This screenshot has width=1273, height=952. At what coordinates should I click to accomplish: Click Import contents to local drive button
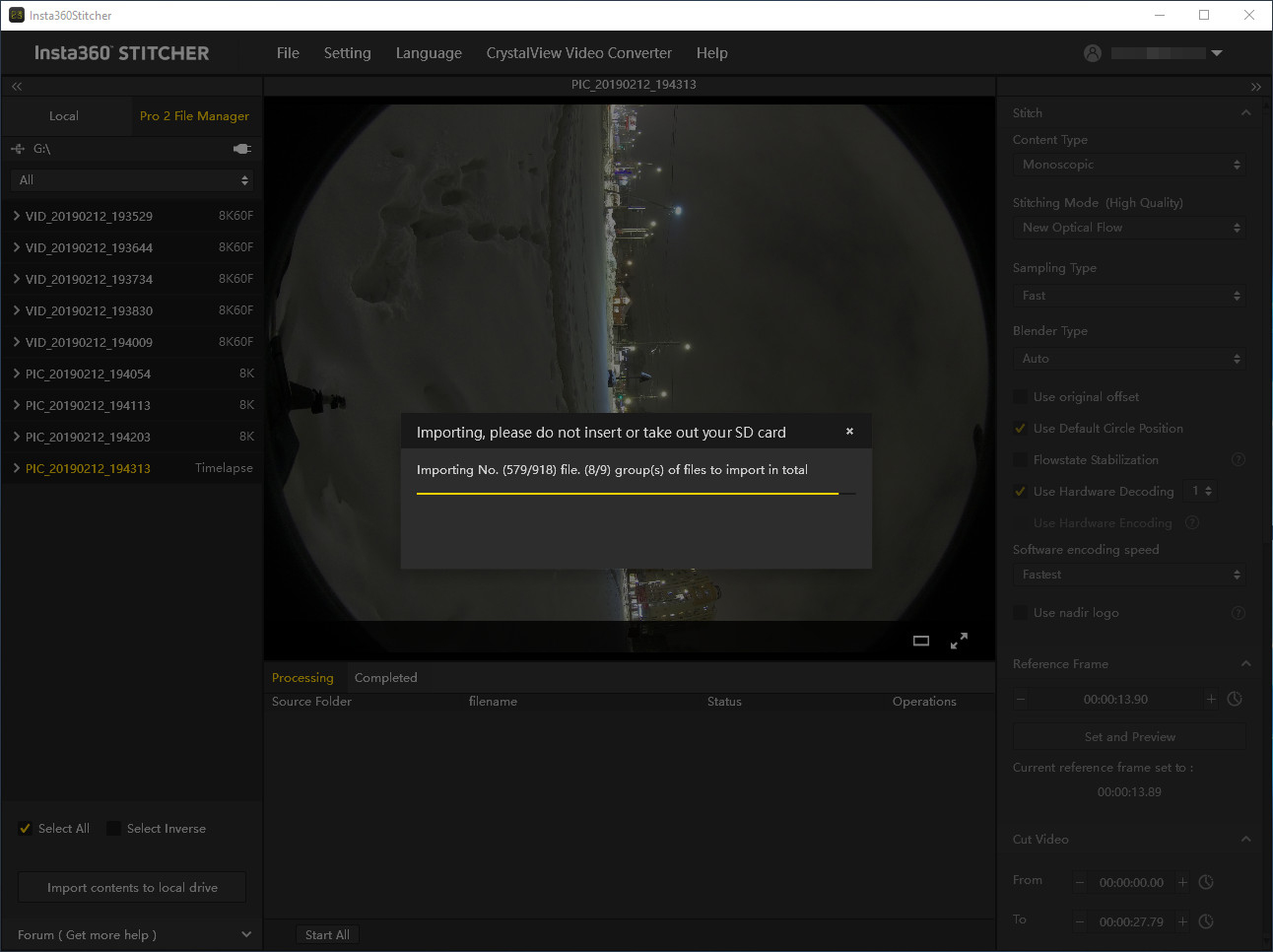[x=132, y=888]
